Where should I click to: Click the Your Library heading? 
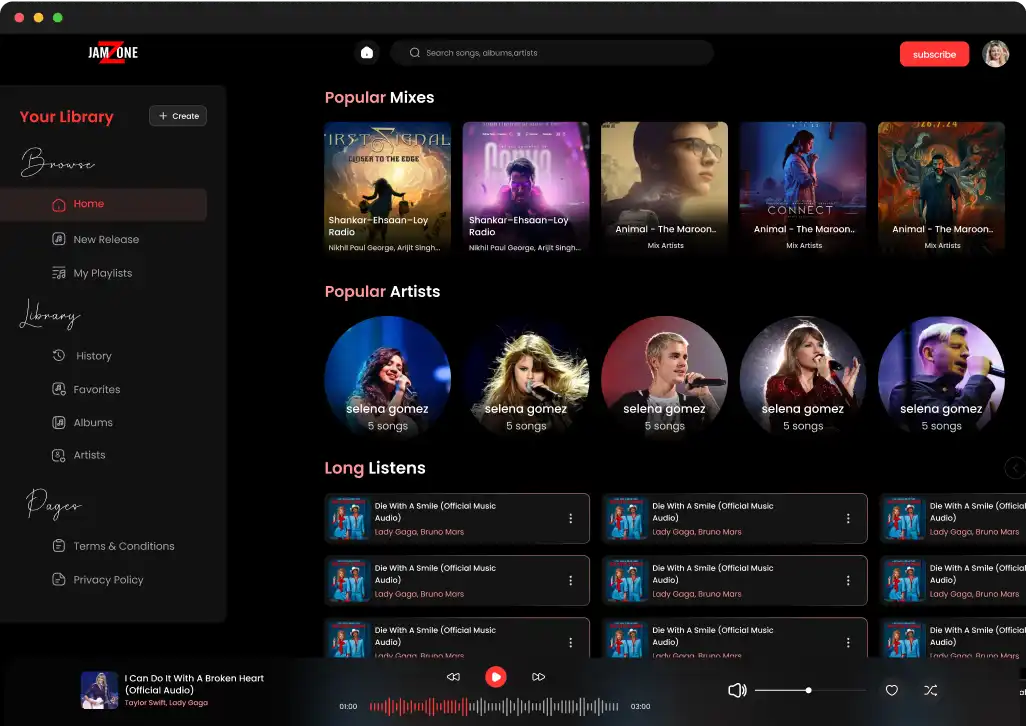tap(67, 116)
